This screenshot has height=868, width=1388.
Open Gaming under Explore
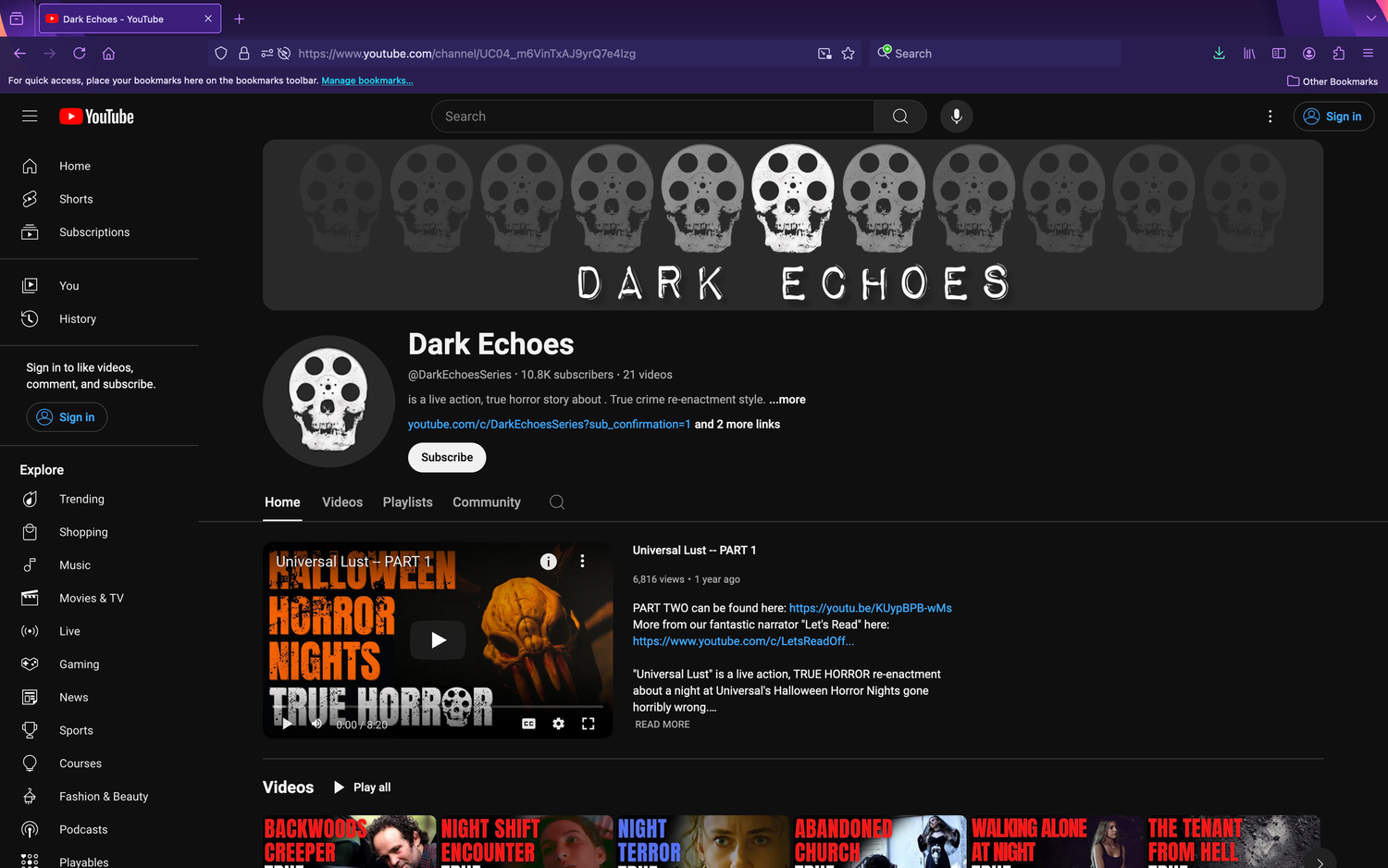pos(99,664)
